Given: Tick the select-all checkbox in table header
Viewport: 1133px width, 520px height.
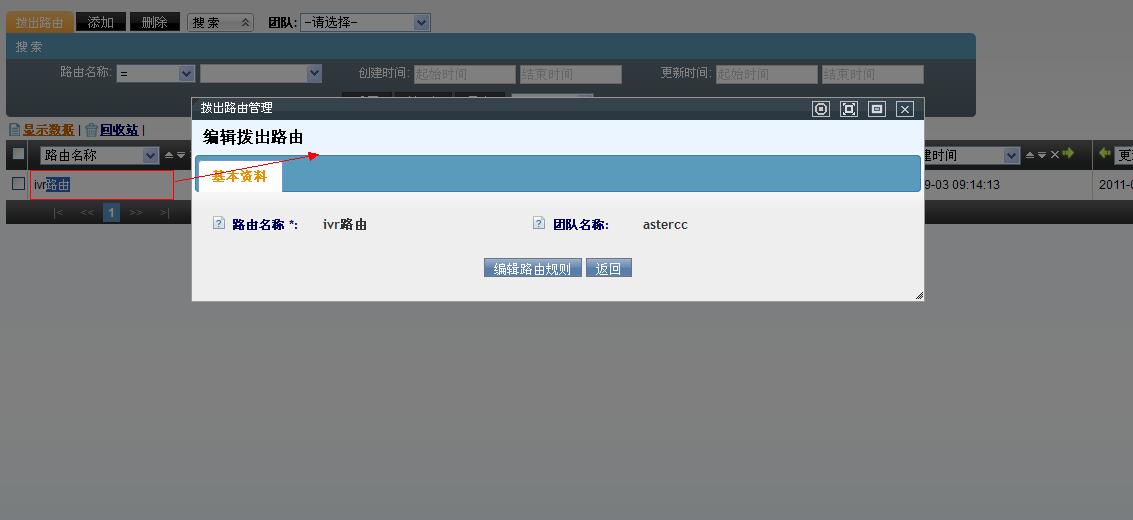Looking at the screenshot, I should coord(18,154).
